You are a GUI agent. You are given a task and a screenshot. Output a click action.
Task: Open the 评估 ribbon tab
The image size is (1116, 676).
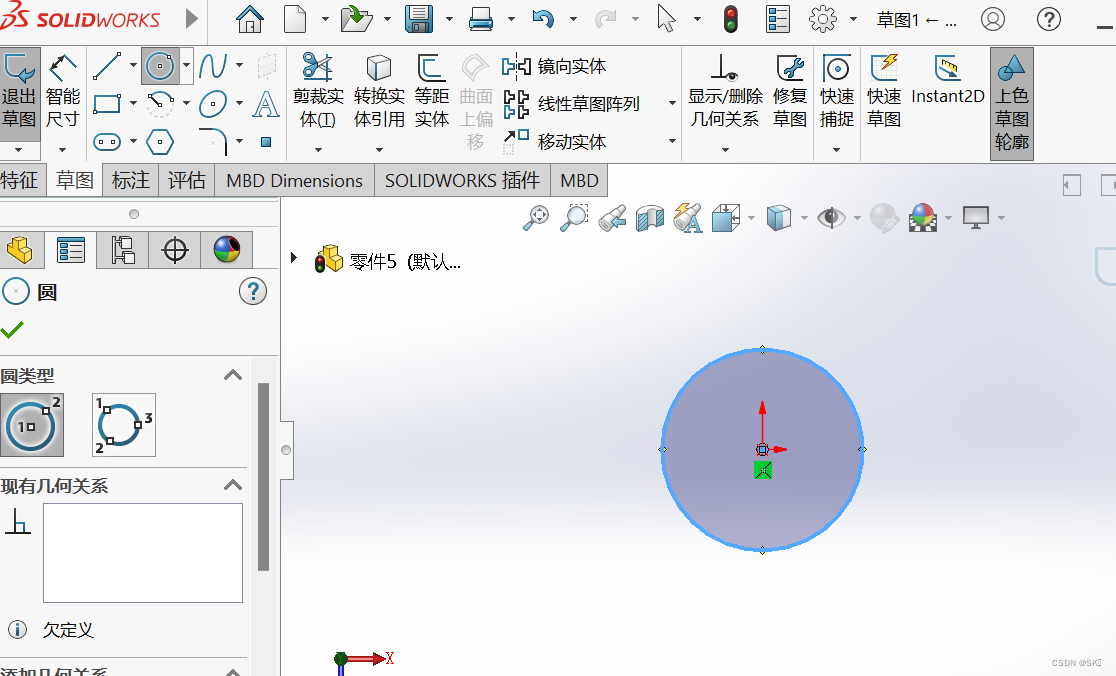click(186, 180)
